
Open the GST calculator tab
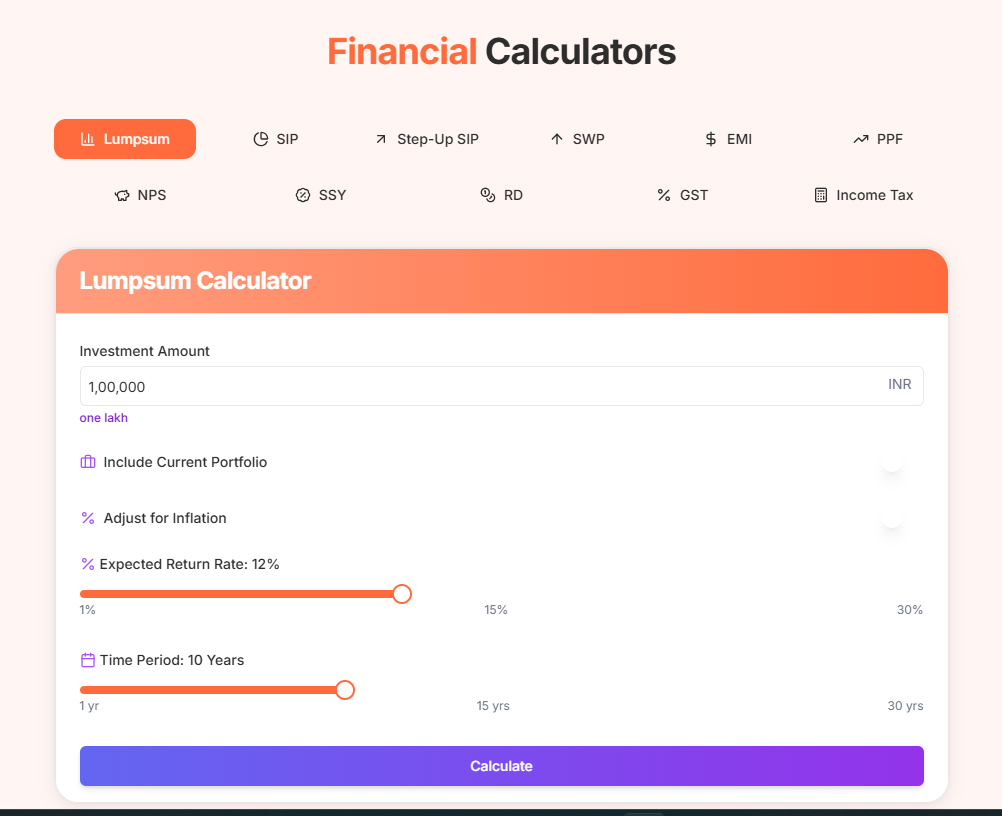tap(682, 196)
